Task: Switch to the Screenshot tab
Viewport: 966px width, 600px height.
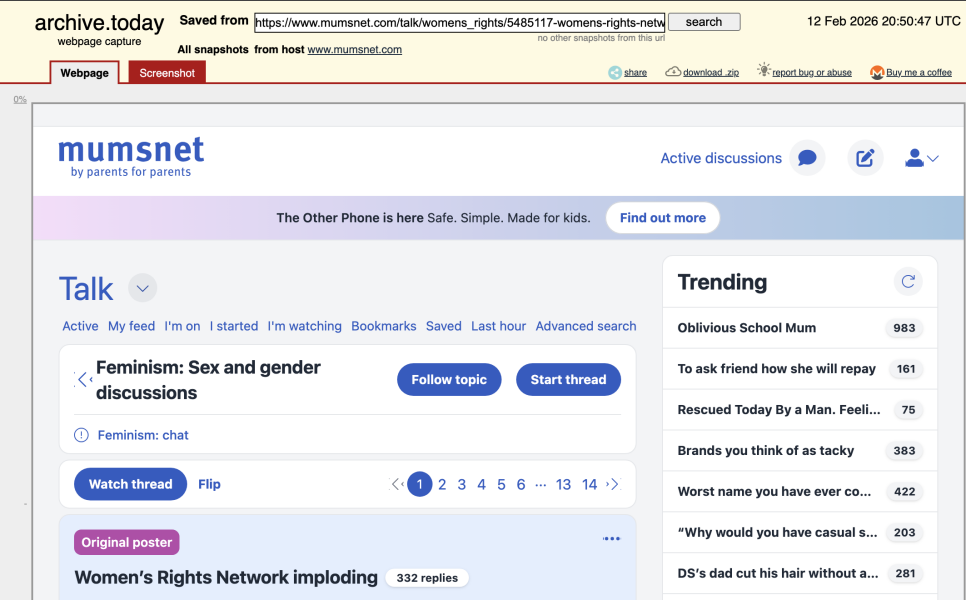Action: coord(166,72)
